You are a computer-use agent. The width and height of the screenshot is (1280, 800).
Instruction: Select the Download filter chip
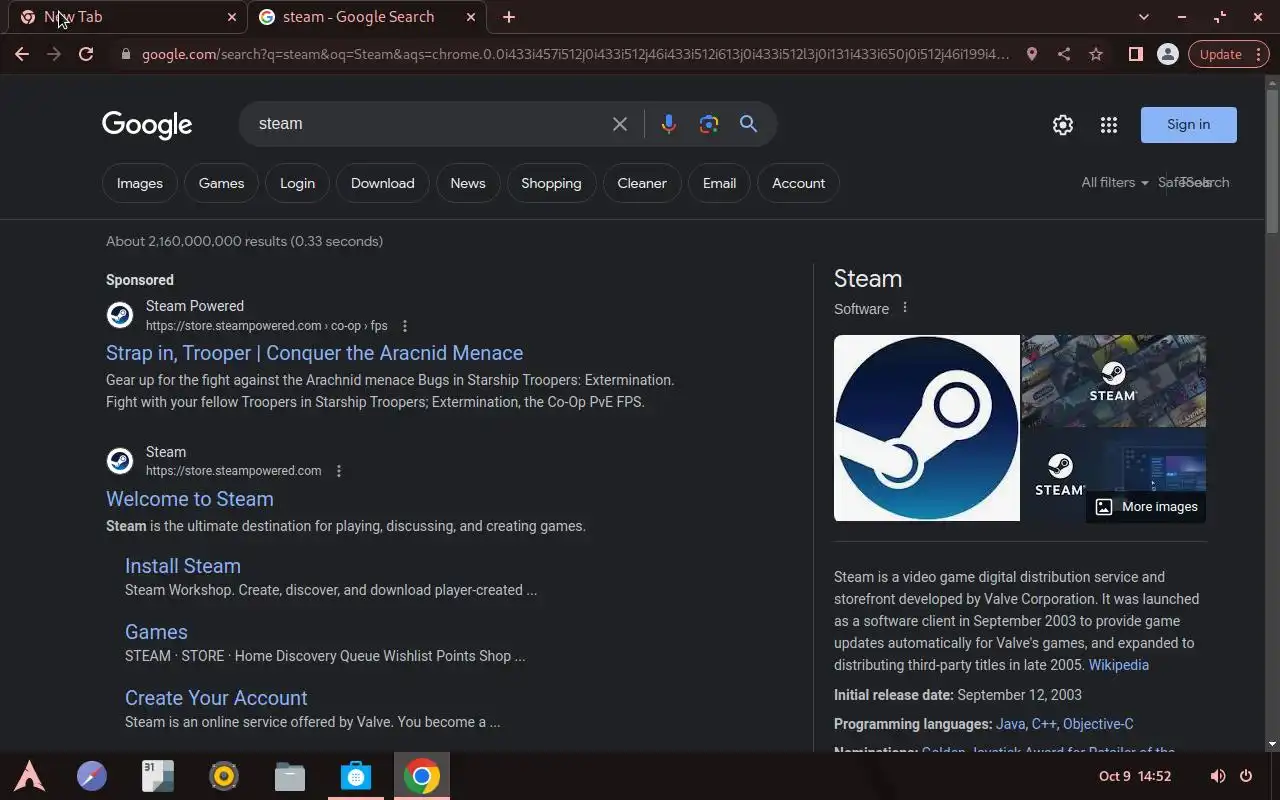pyautogui.click(x=382, y=183)
